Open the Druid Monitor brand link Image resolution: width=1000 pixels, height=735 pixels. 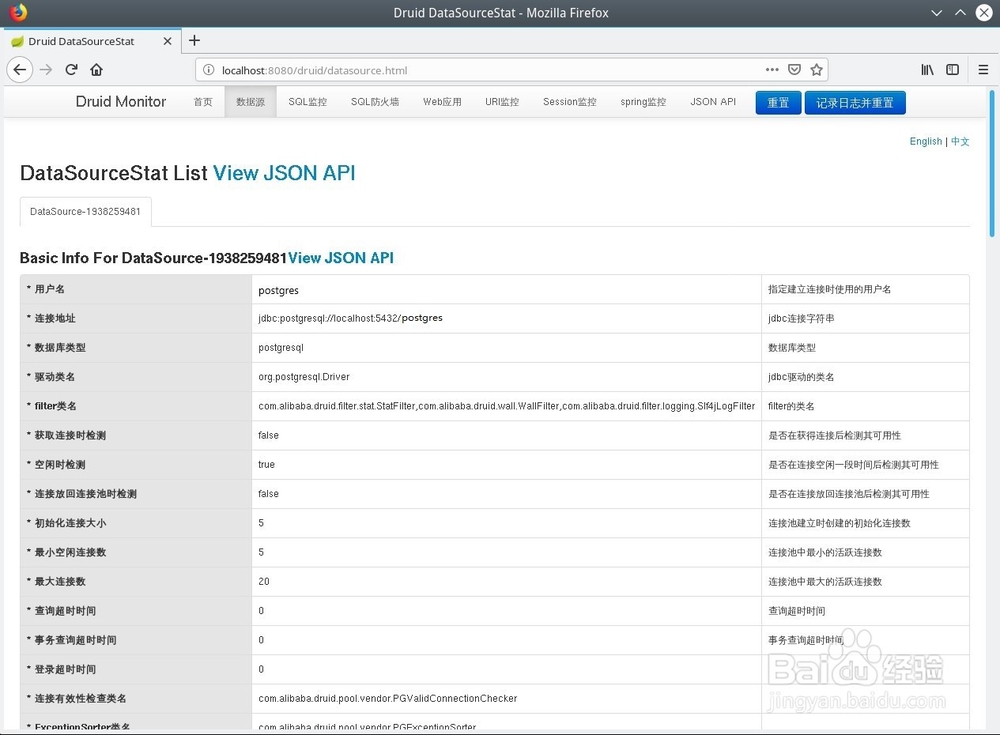(x=121, y=101)
